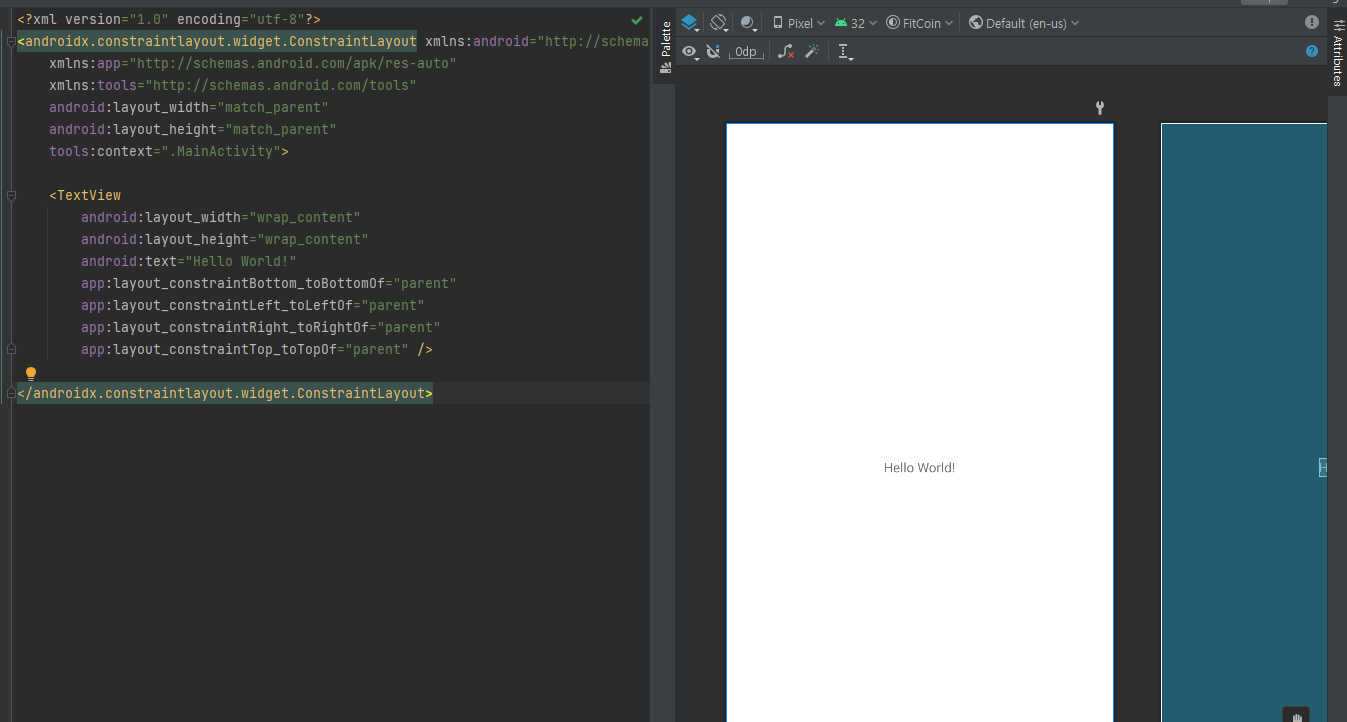Open the Default (en-us) locale dropdown

1024,23
